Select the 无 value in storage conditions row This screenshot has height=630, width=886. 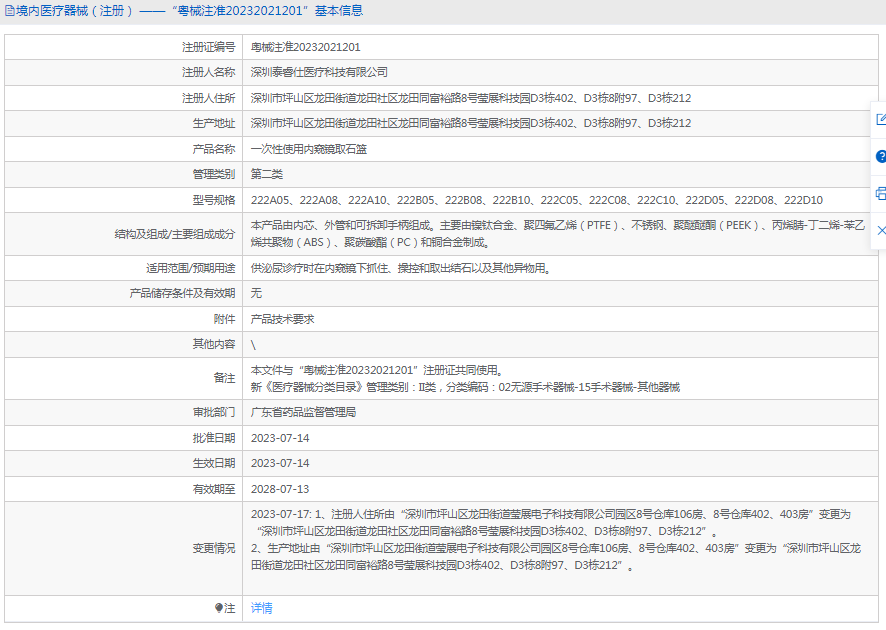pyautogui.click(x=256, y=293)
